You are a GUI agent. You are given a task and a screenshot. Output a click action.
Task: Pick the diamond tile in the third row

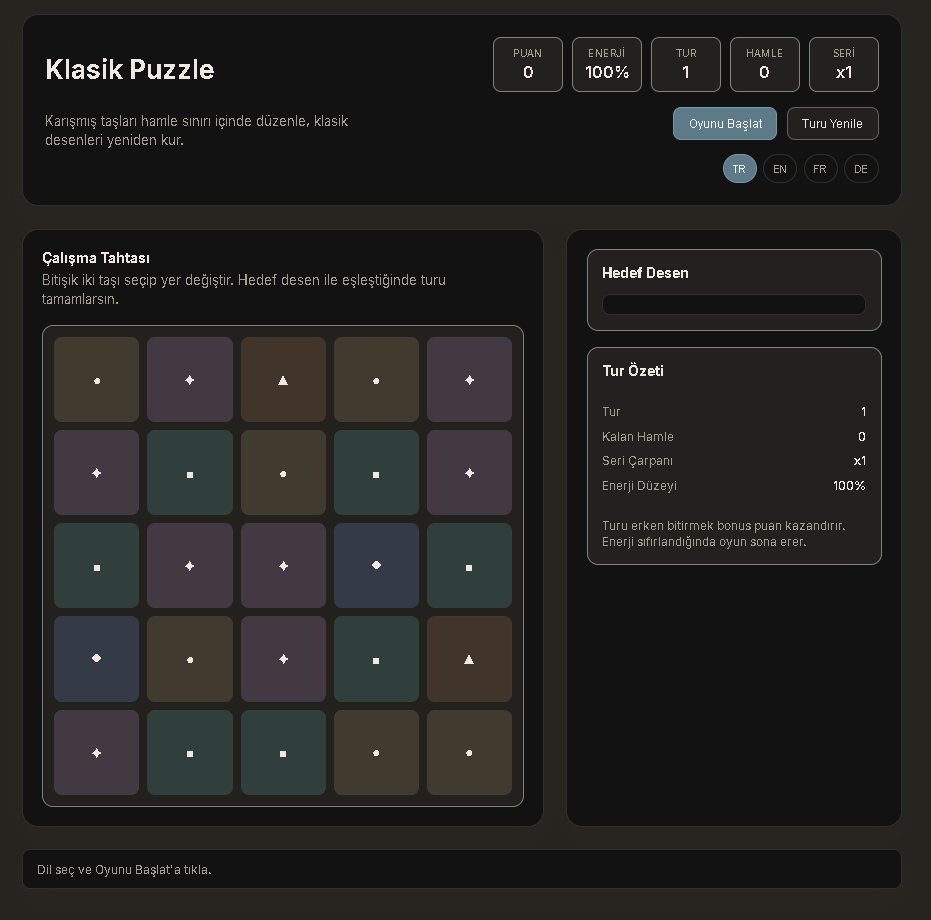[376, 566]
